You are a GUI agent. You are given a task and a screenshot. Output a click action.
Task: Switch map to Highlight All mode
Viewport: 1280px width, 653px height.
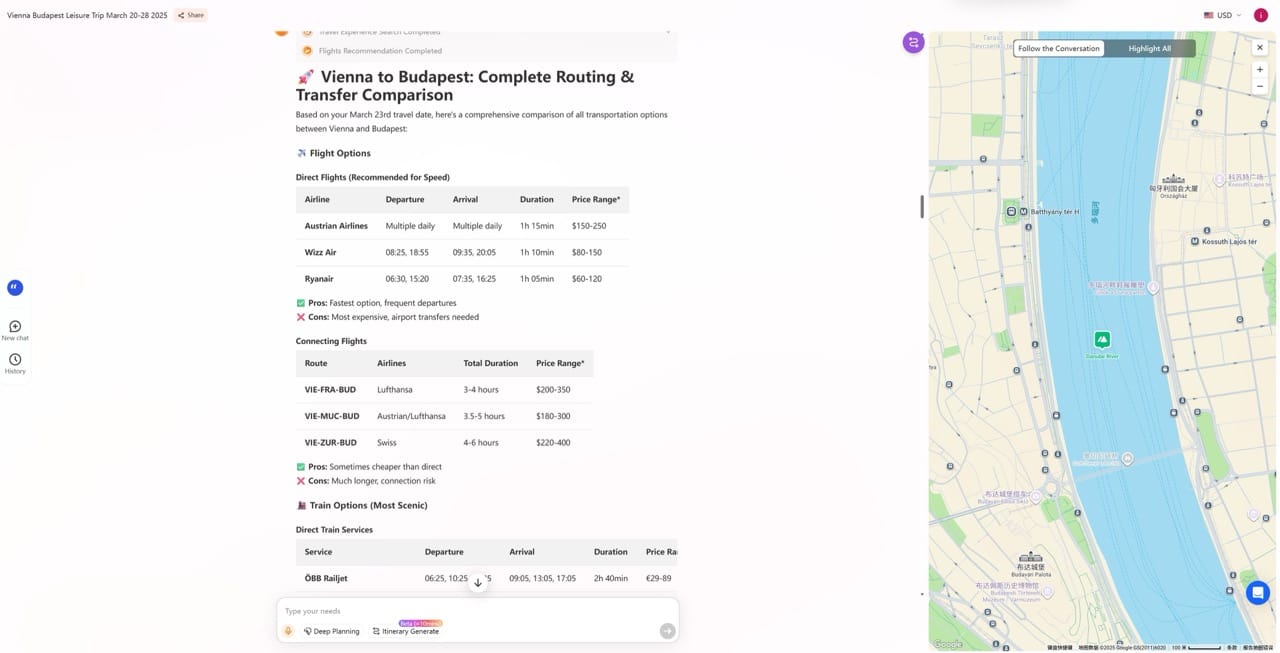(1149, 48)
